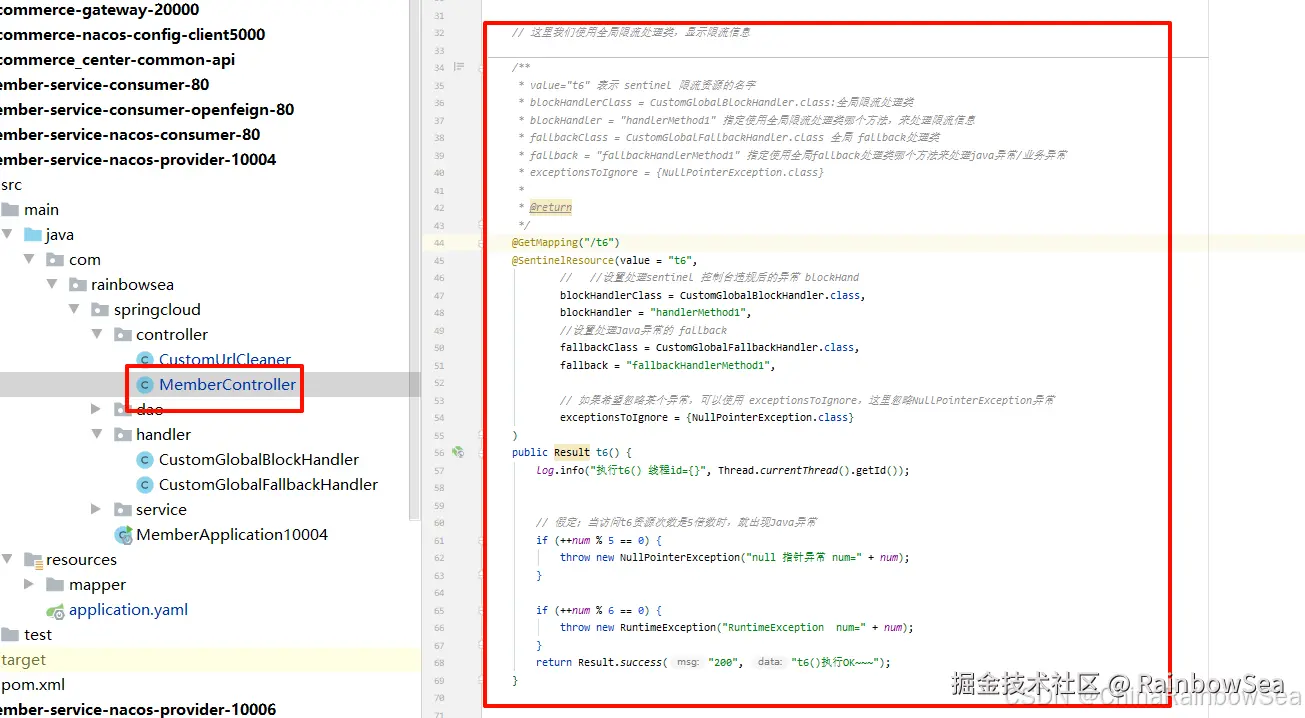1305x718 pixels.
Task: Select member-service-nacos-provider-10004 module
Action: (x=138, y=160)
